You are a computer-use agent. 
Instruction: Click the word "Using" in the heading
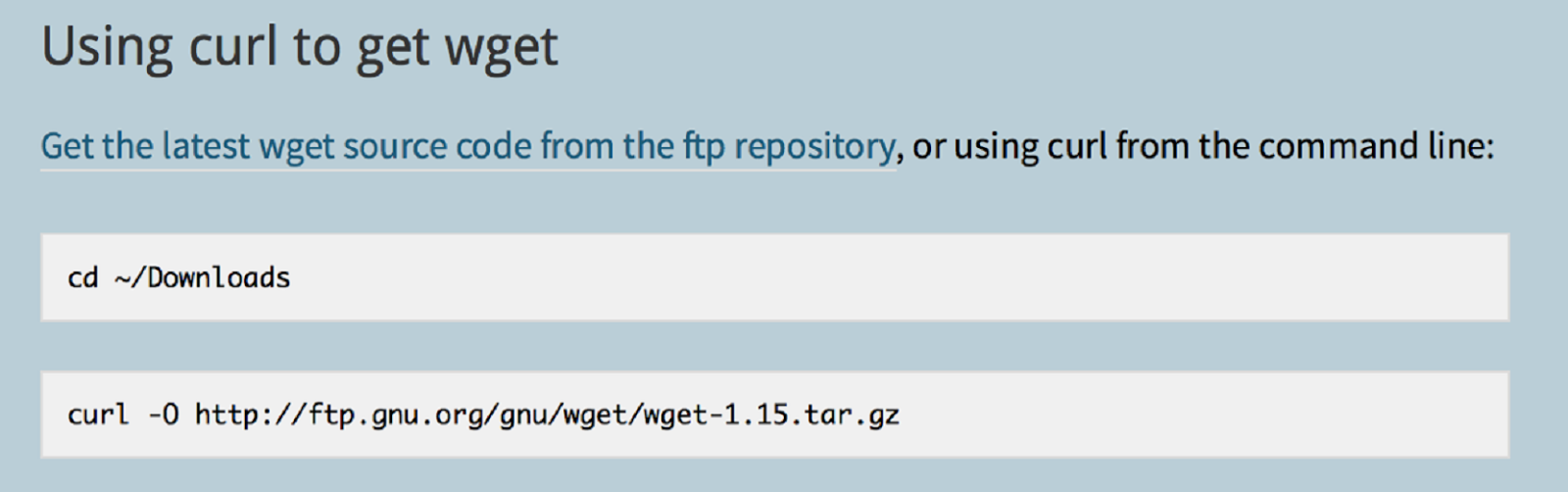click(107, 47)
